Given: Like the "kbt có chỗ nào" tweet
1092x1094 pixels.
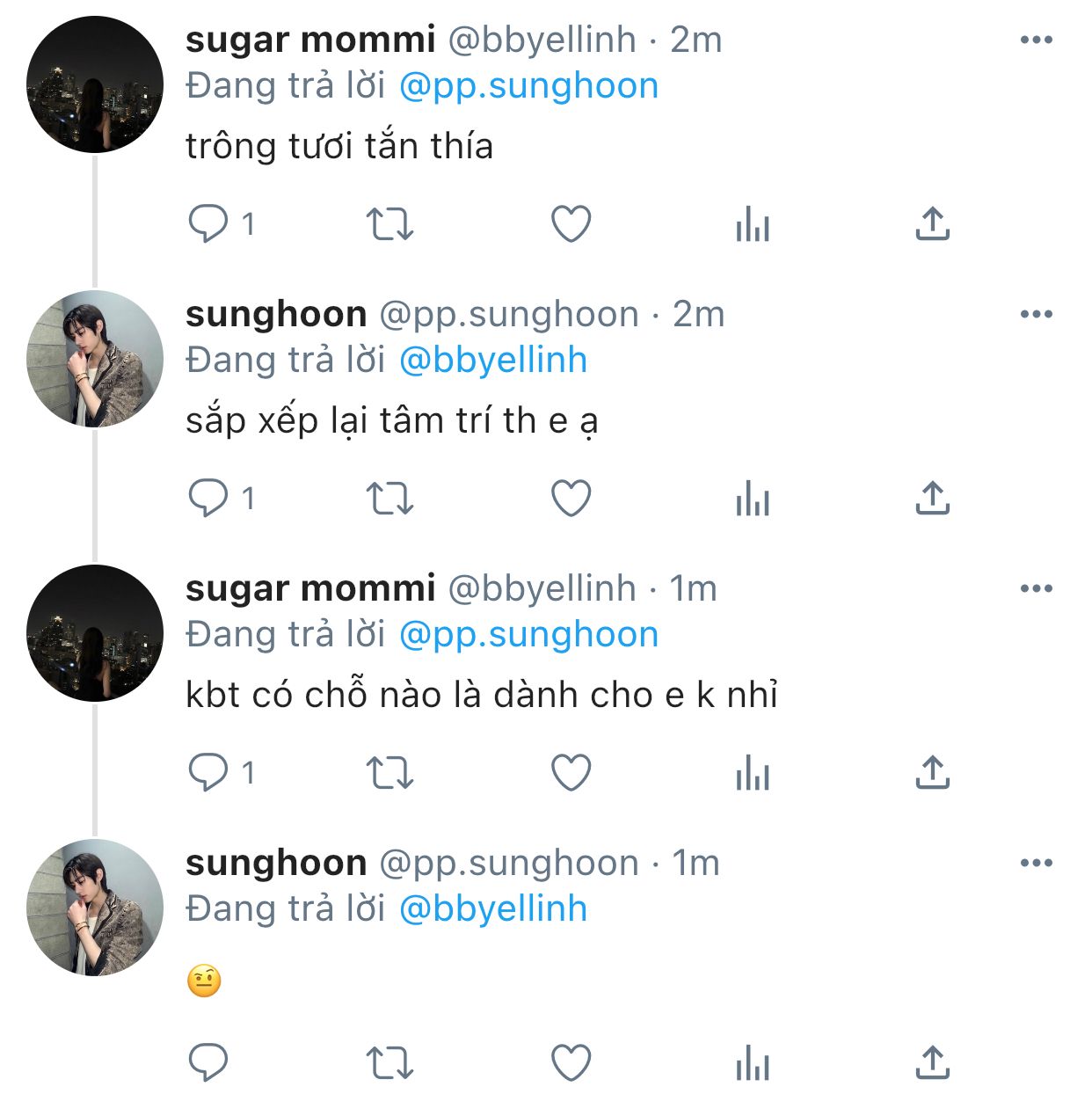Looking at the screenshot, I should tap(571, 772).
